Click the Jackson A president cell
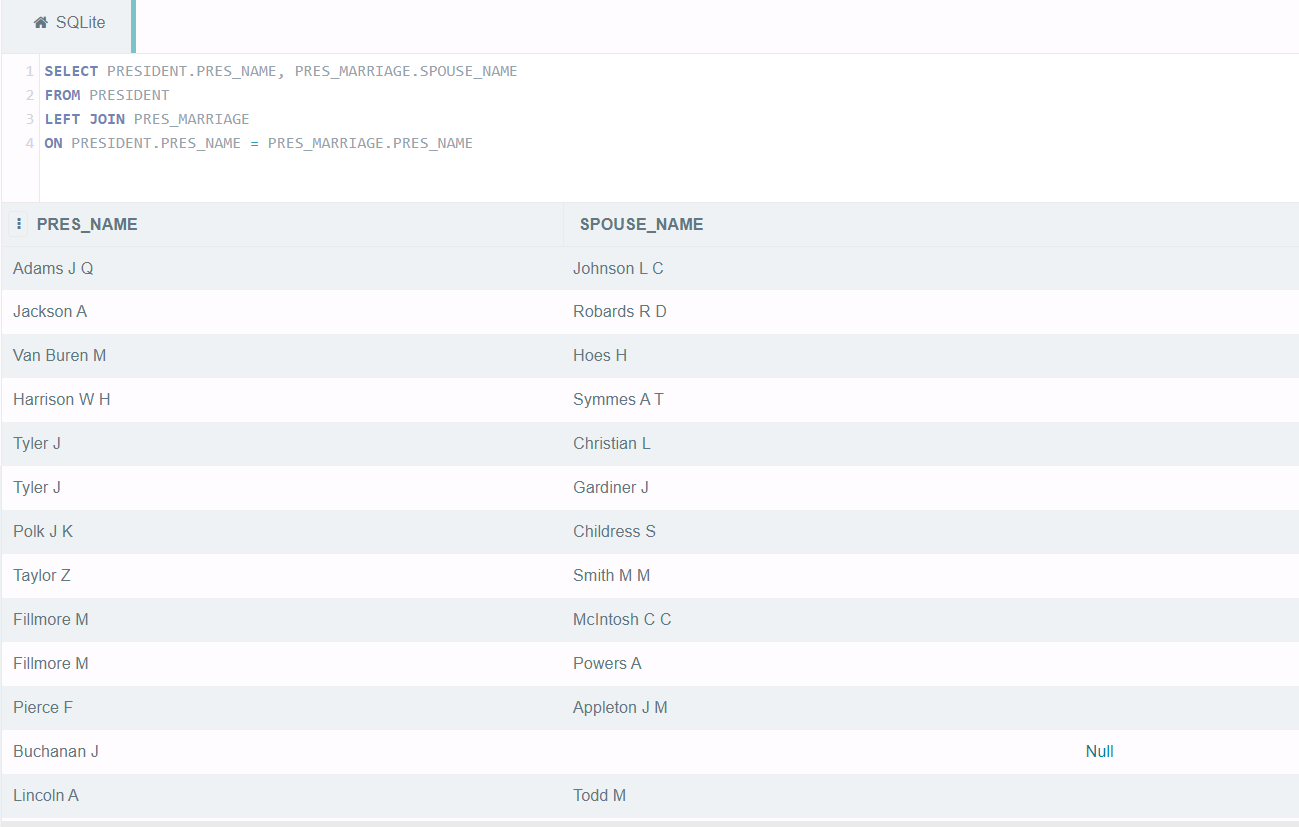Image resolution: width=1299 pixels, height=827 pixels. (x=283, y=312)
